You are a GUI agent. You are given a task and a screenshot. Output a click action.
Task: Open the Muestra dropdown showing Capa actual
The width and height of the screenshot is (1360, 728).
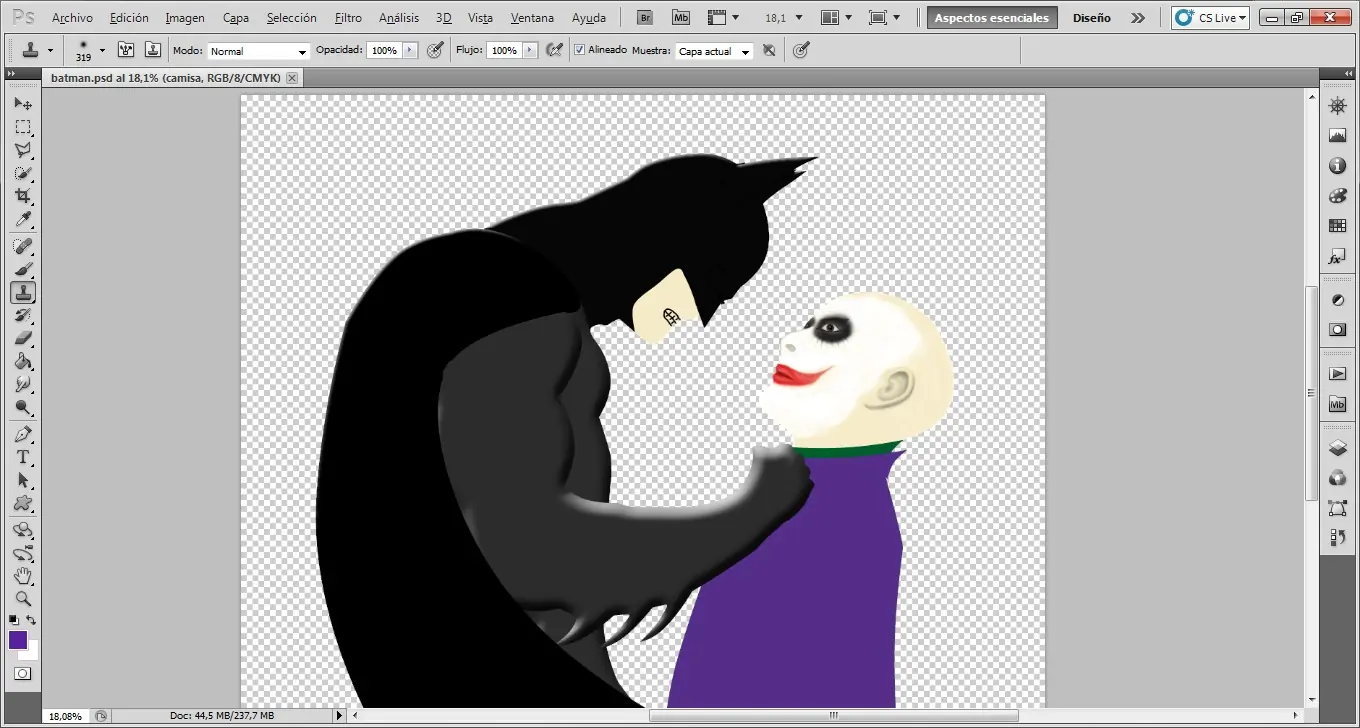click(x=714, y=50)
